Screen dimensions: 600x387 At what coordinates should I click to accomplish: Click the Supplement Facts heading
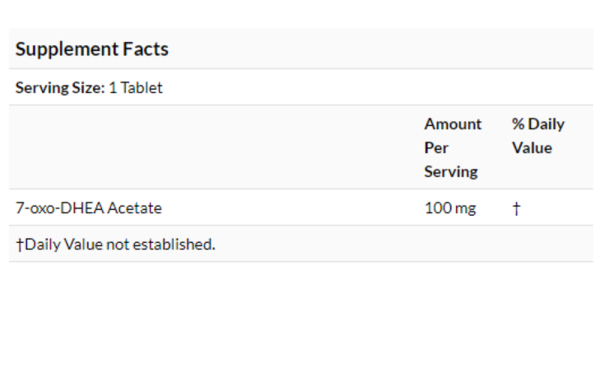point(92,49)
